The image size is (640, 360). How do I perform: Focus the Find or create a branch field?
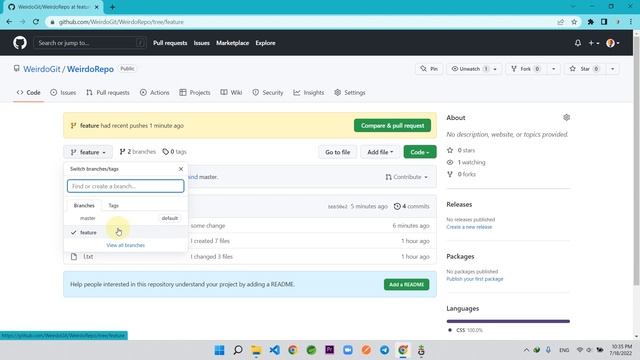tap(126, 186)
